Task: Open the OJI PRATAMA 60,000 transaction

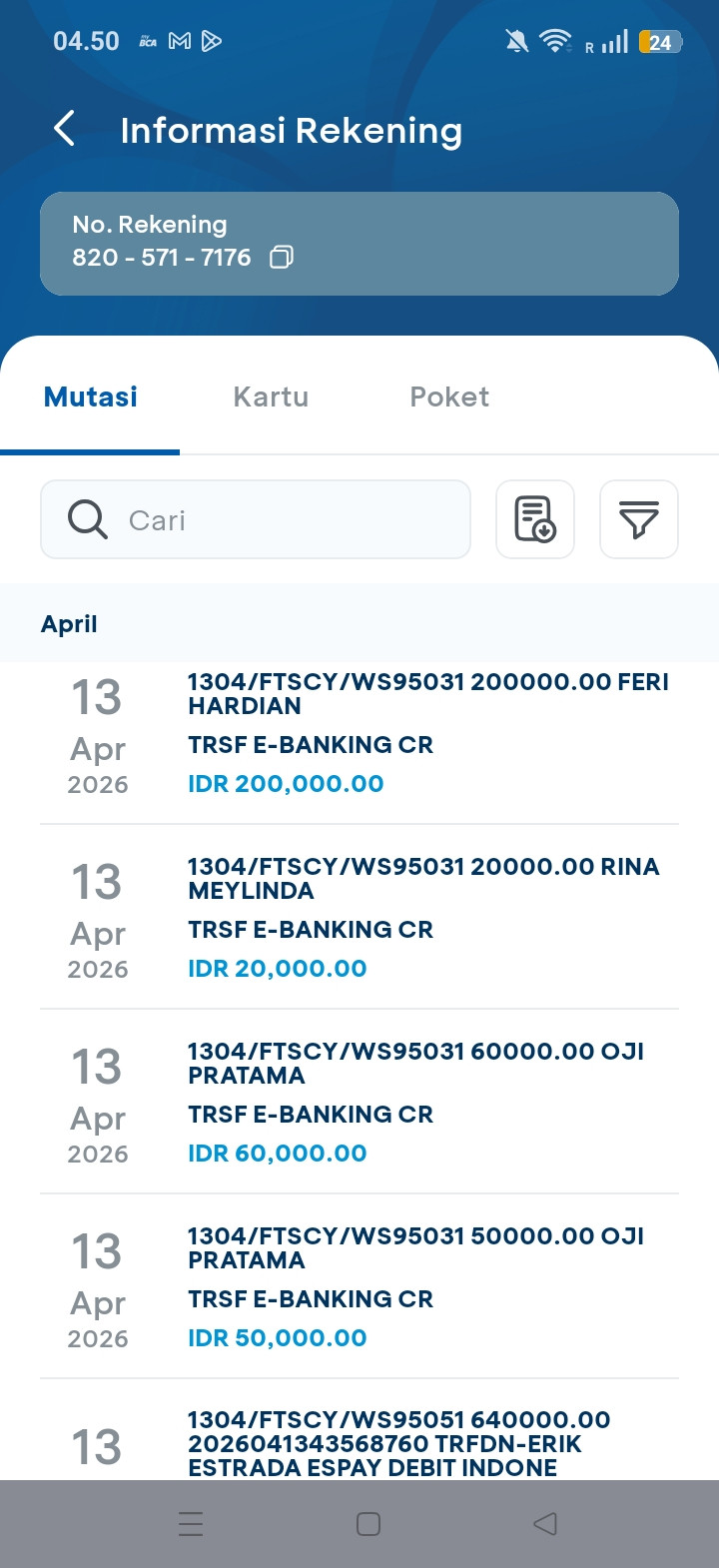Action: [x=359, y=1104]
